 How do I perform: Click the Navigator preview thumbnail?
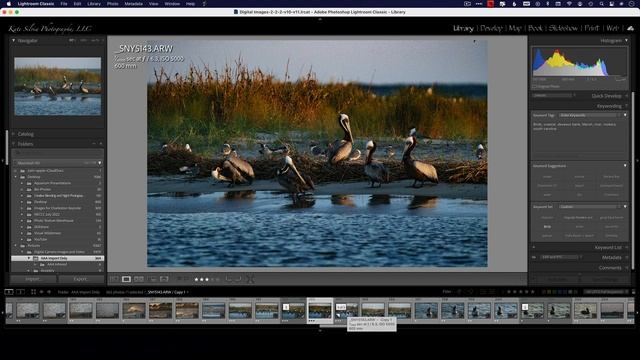(x=58, y=86)
